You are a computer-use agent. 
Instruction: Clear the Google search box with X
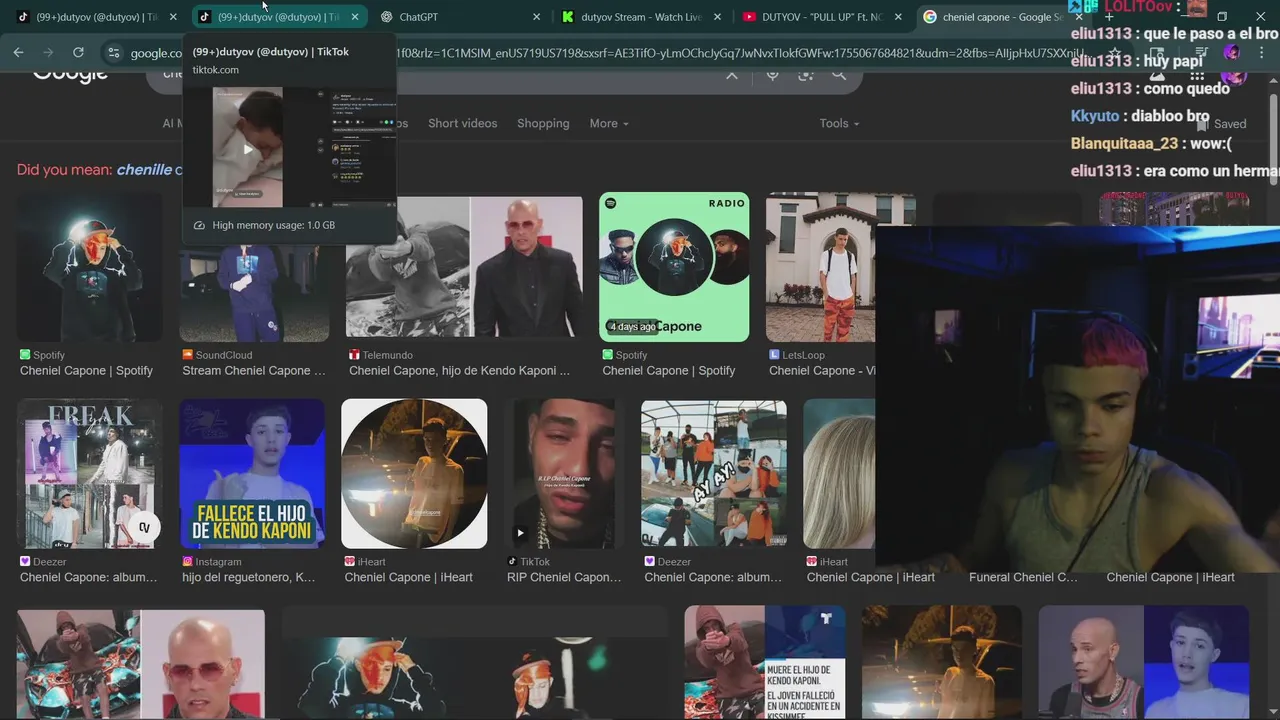pyautogui.click(x=732, y=75)
